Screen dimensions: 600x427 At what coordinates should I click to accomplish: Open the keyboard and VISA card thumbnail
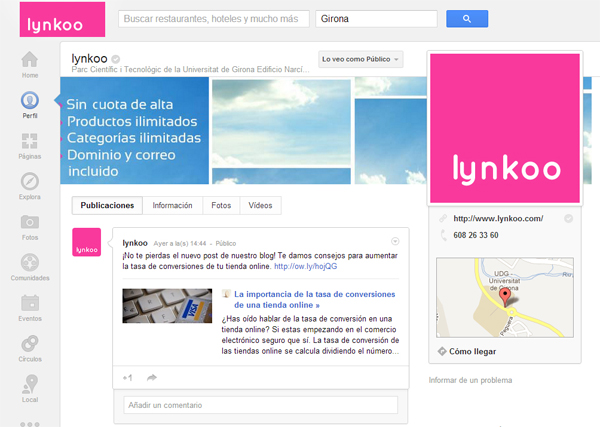167,306
